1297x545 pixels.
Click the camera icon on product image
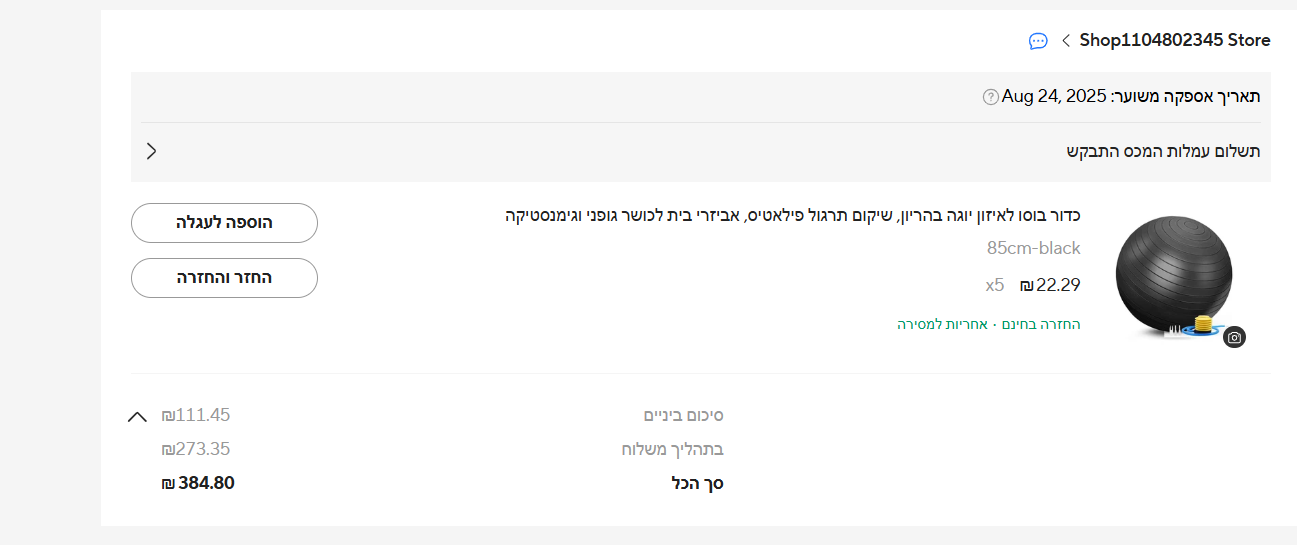[x=1234, y=337]
